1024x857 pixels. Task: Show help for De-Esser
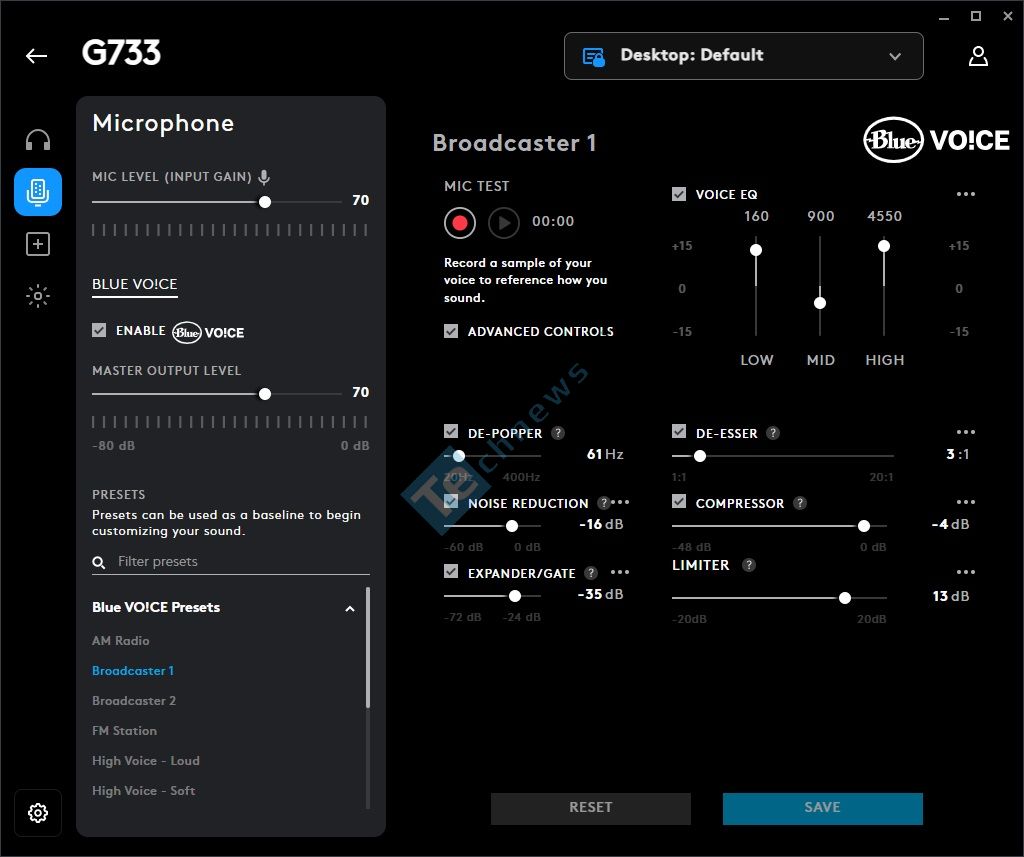click(773, 432)
